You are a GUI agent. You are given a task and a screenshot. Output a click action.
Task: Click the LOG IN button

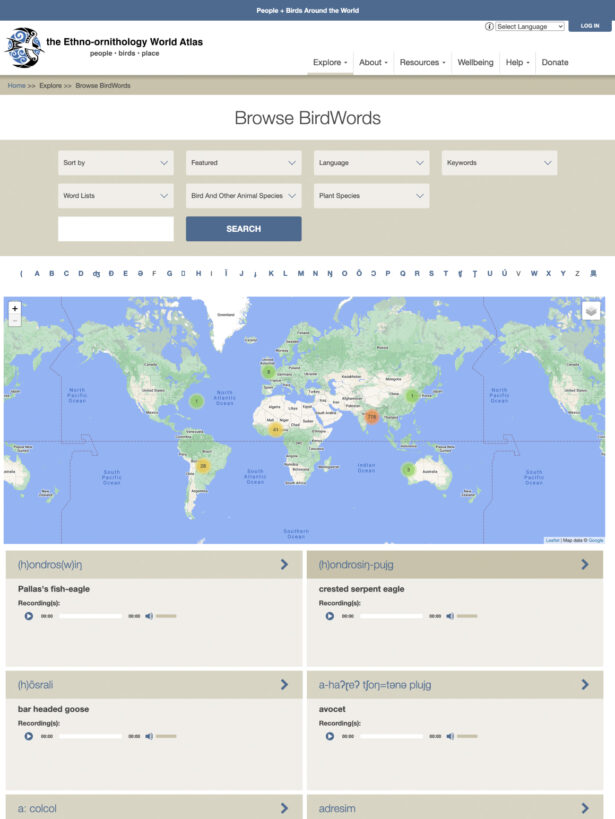tap(589, 26)
